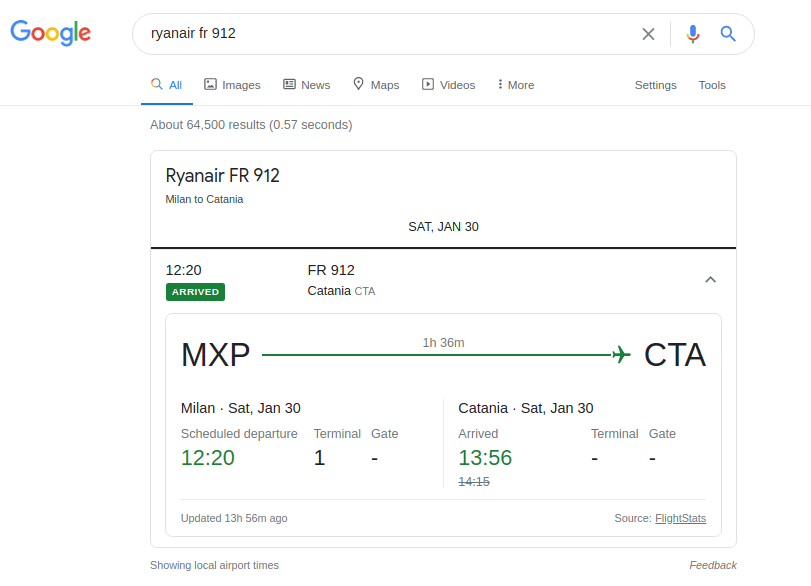Click the Ryanair FR 912 title

222,176
